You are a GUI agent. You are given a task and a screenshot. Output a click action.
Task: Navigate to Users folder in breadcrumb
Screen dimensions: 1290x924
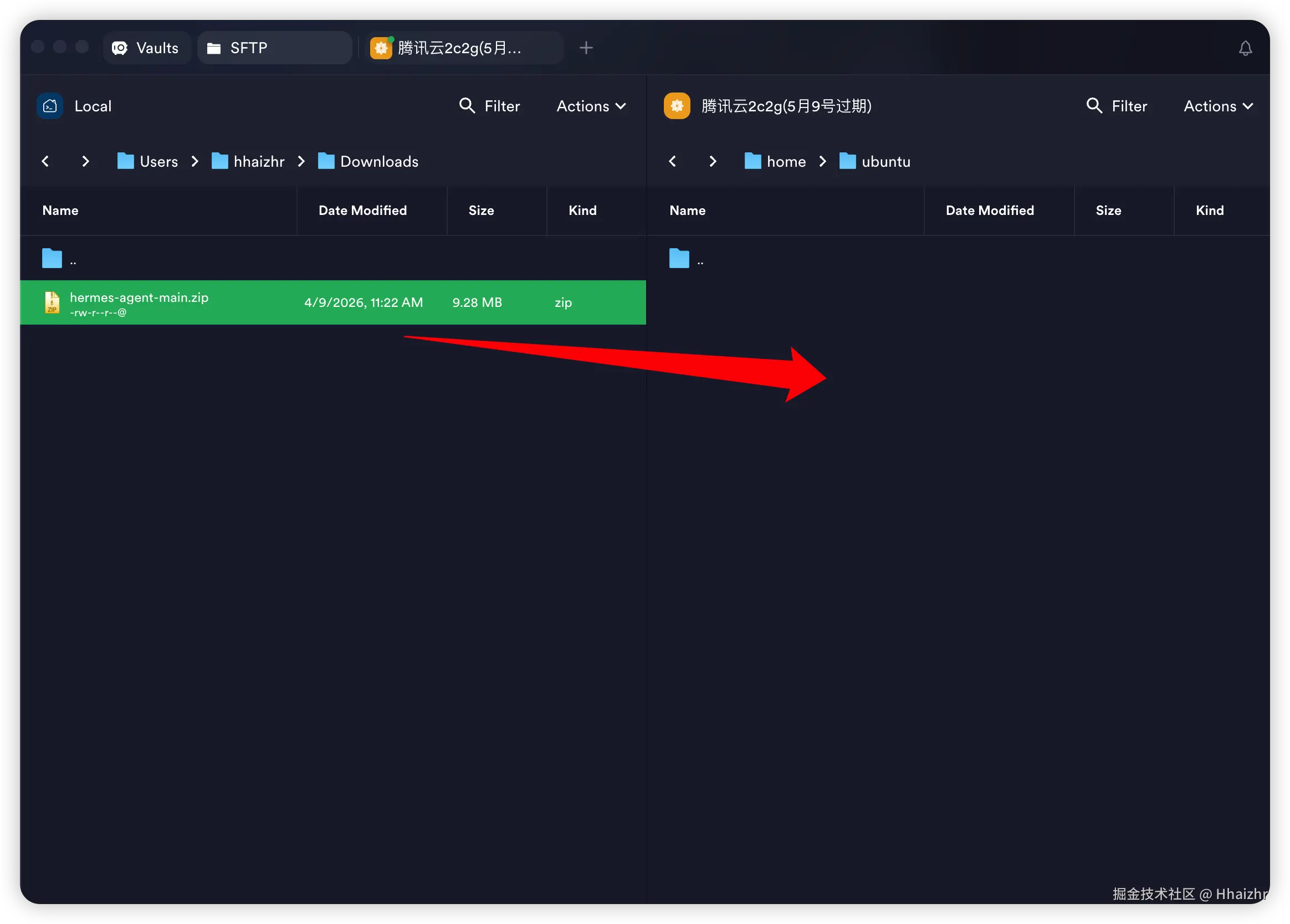(x=148, y=162)
